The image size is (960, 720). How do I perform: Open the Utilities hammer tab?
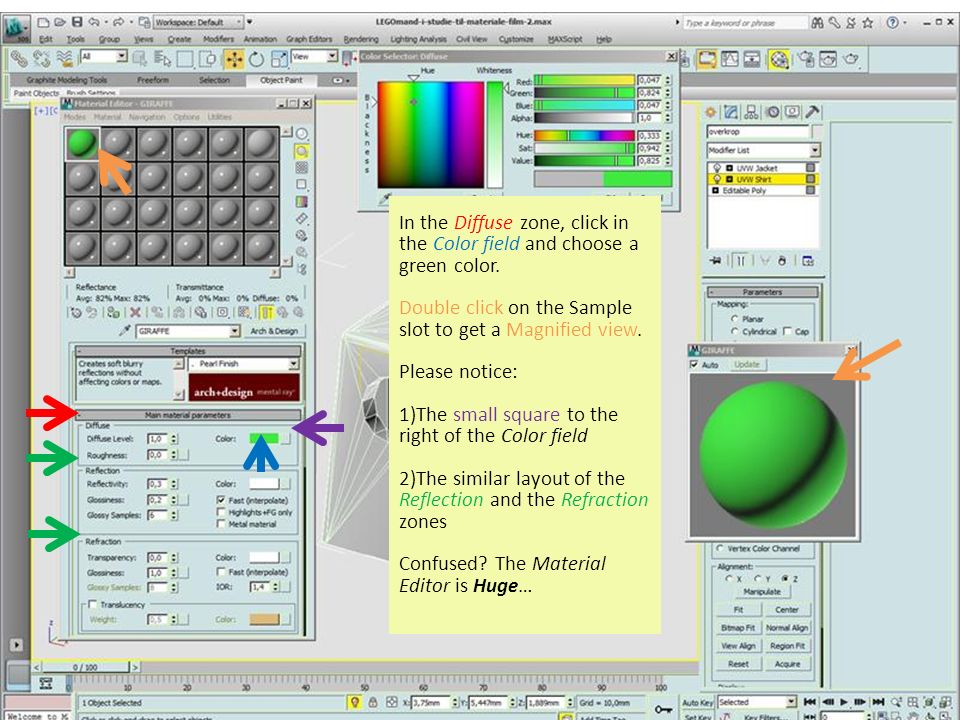coord(812,112)
